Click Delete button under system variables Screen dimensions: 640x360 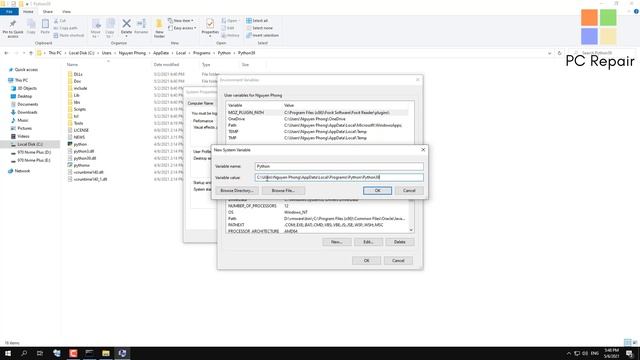[x=400, y=242]
